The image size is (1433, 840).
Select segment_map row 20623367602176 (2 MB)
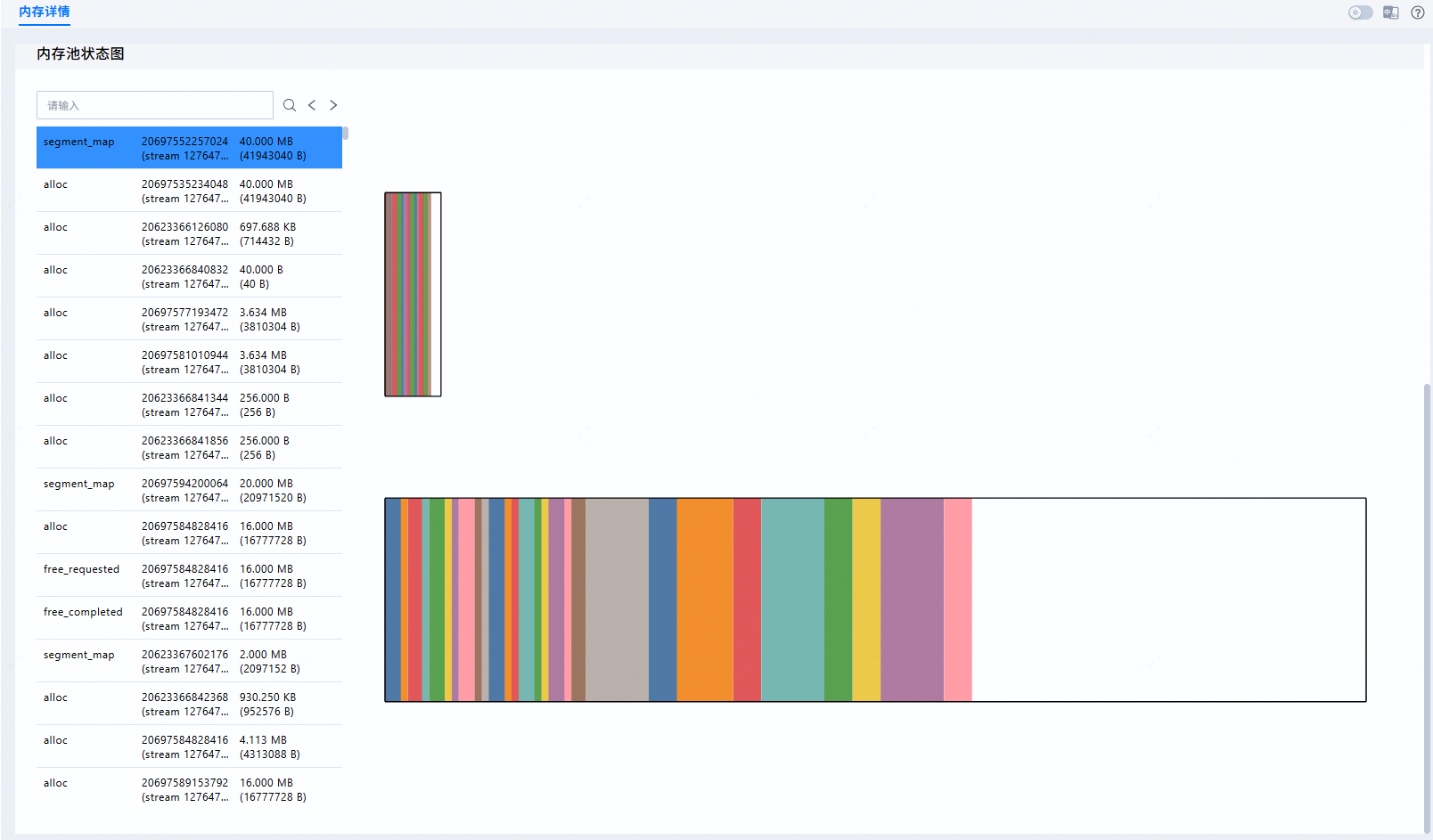(x=189, y=661)
